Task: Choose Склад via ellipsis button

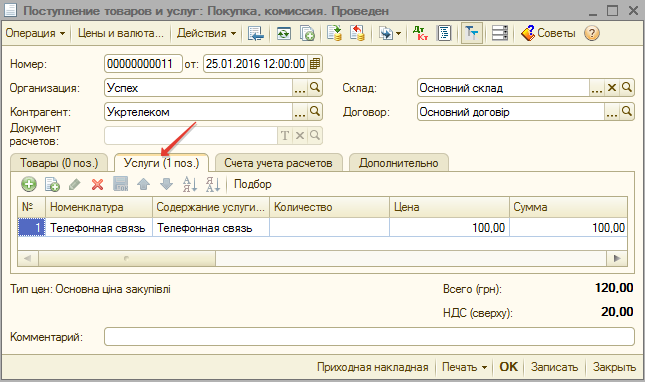Action: pos(597,88)
